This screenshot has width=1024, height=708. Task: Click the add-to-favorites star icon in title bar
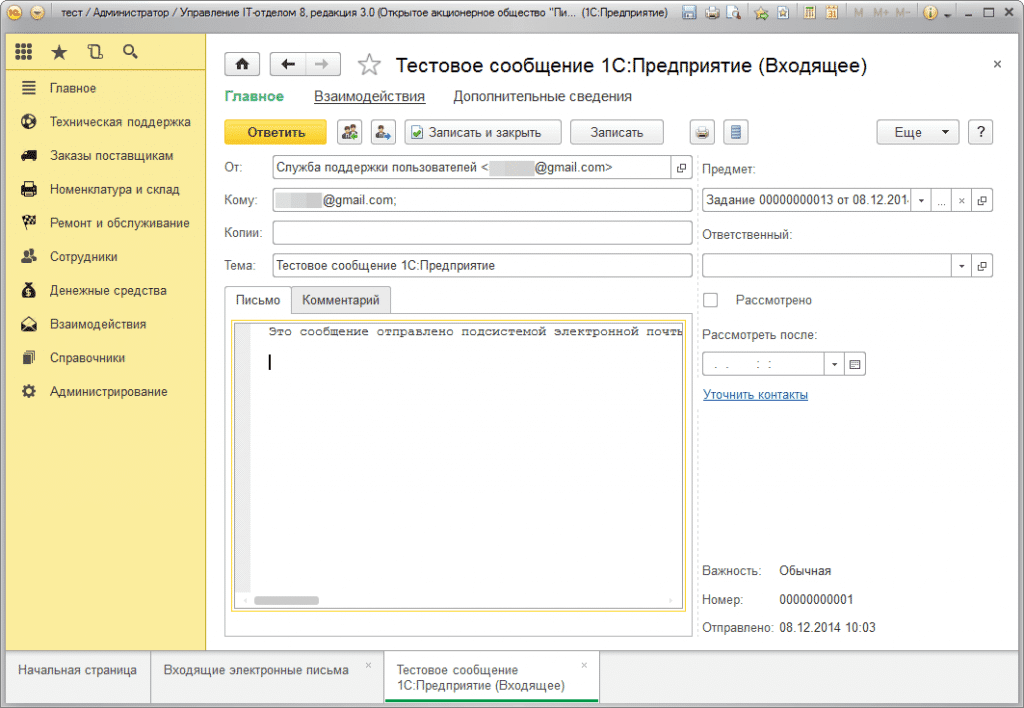click(x=761, y=12)
